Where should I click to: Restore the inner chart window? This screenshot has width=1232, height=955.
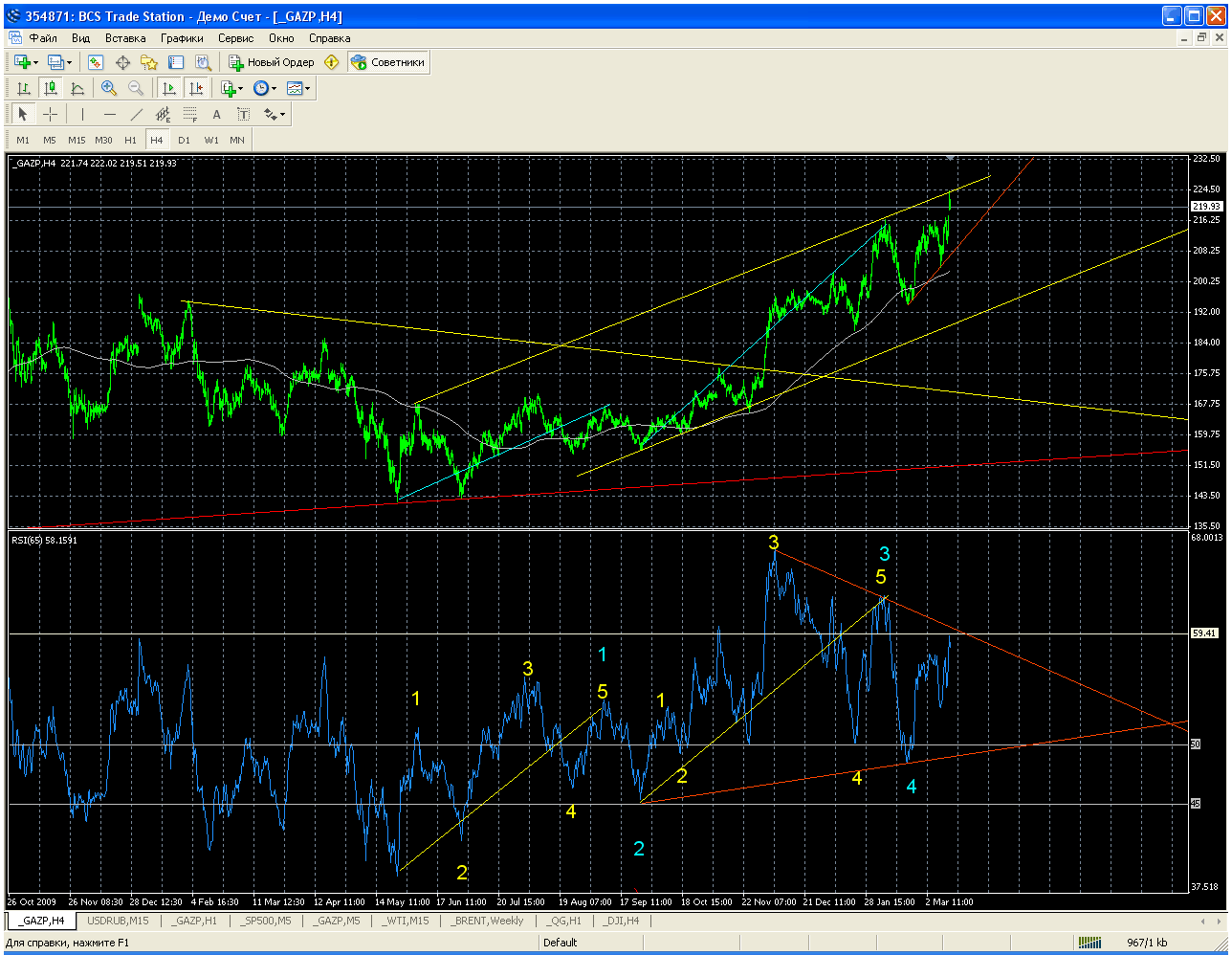coord(1201,38)
